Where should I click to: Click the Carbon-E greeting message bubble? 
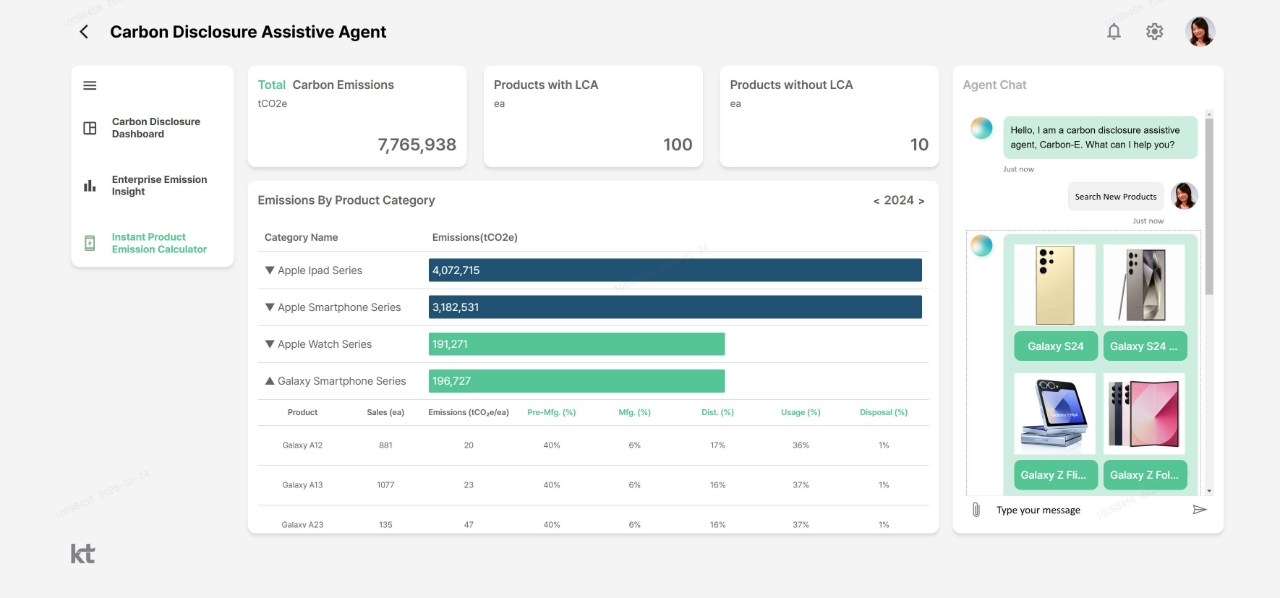coord(1100,137)
